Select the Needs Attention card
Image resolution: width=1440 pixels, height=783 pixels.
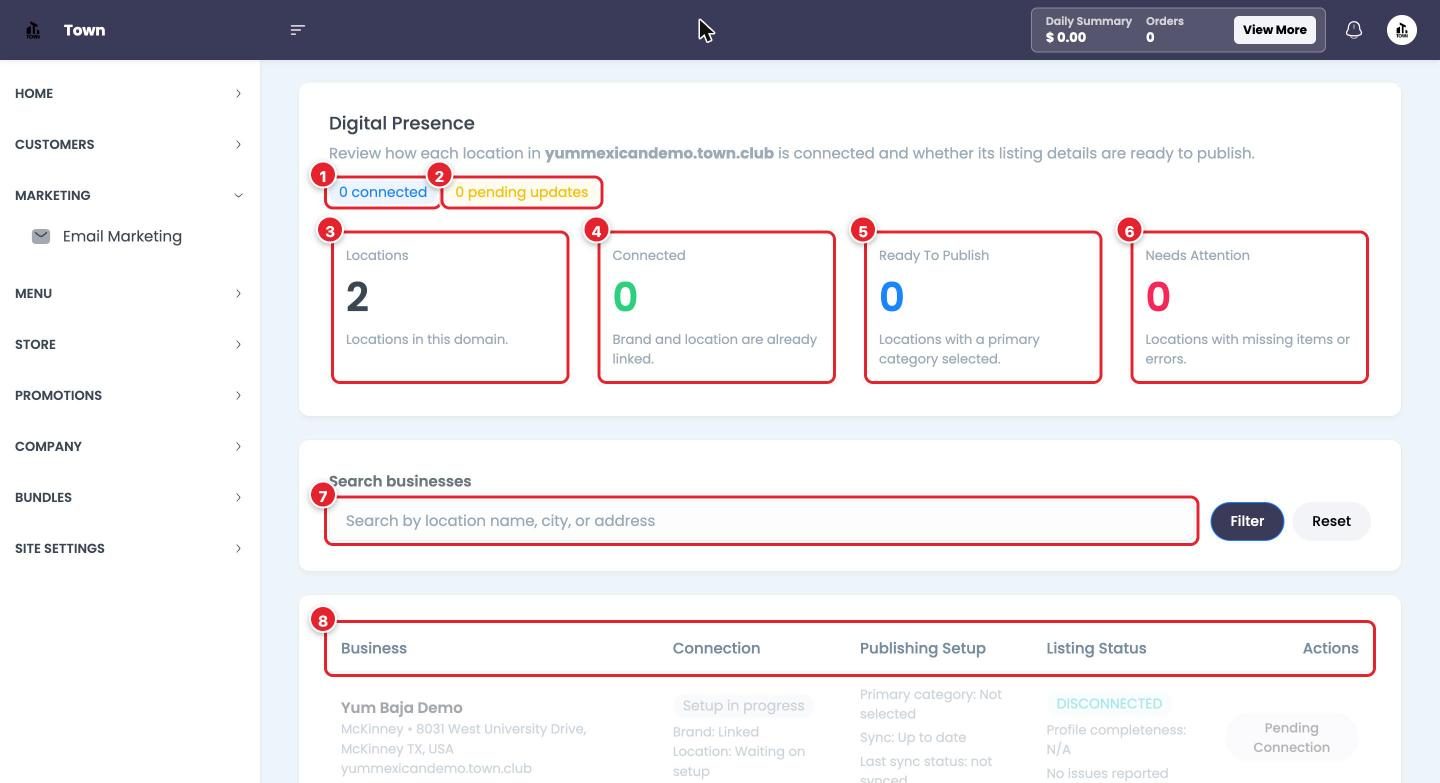(x=1249, y=307)
